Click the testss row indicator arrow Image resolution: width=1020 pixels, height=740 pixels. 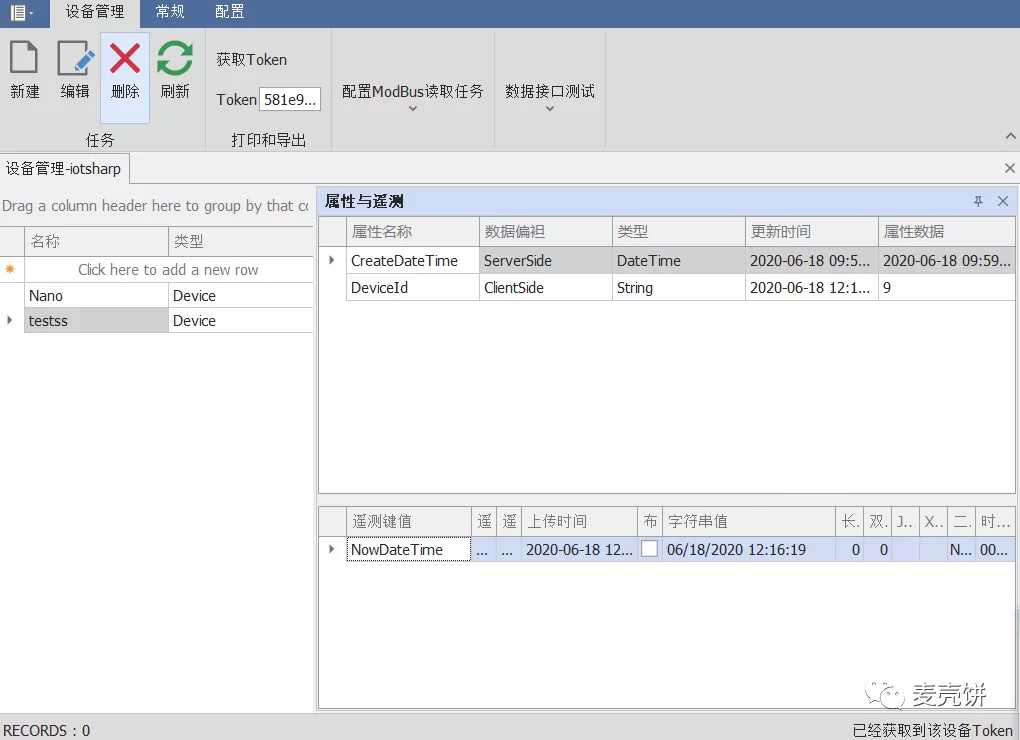click(x=10, y=320)
